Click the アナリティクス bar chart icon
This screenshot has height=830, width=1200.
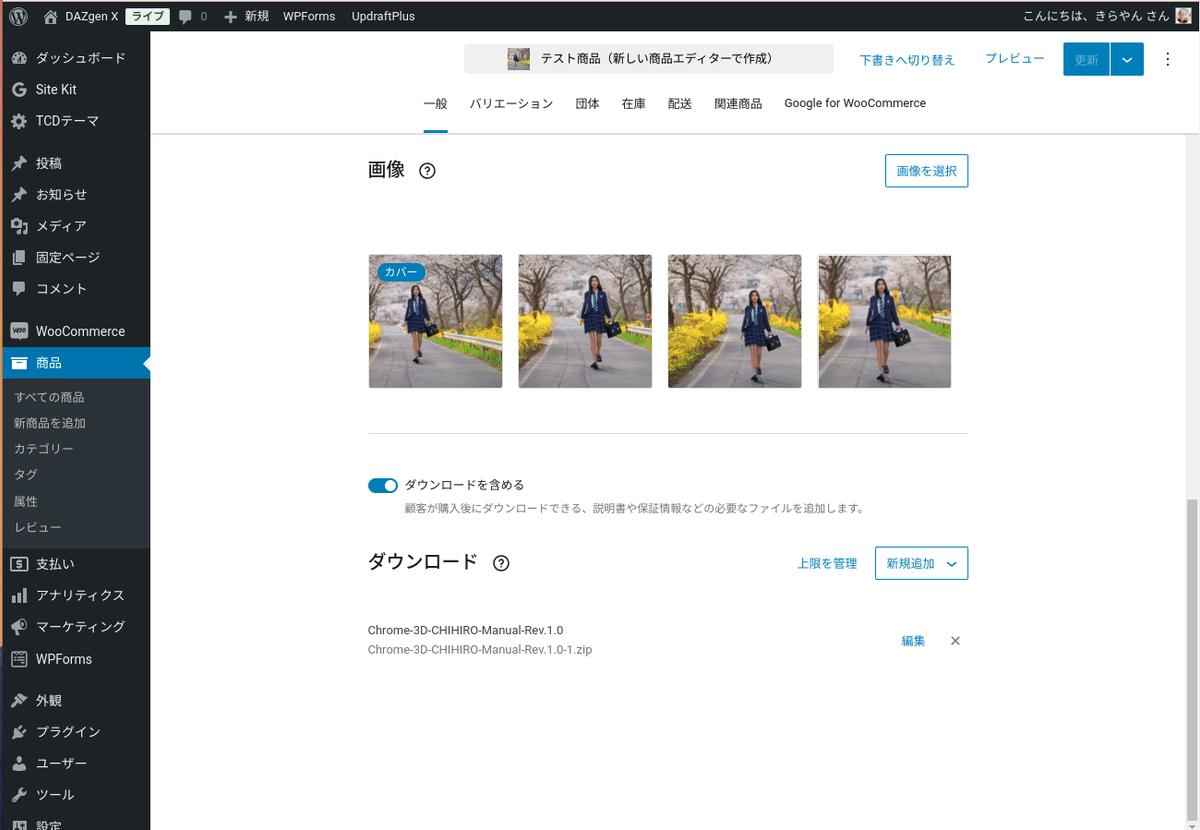pos(19,595)
